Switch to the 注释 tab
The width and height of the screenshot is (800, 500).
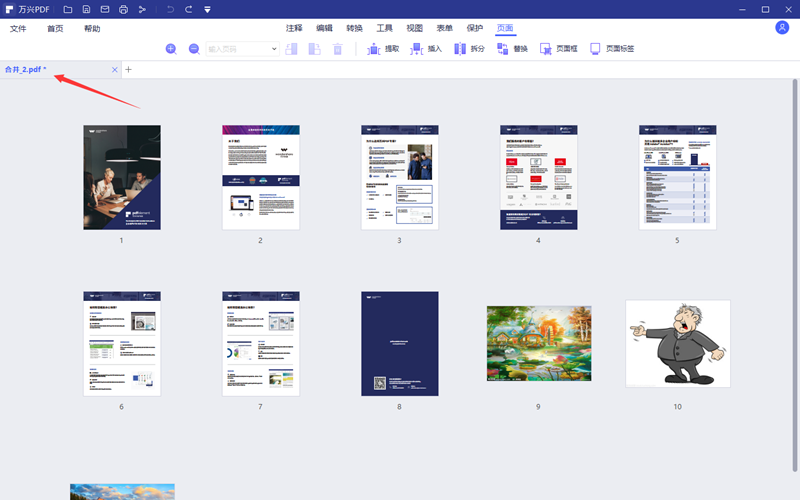coord(294,29)
